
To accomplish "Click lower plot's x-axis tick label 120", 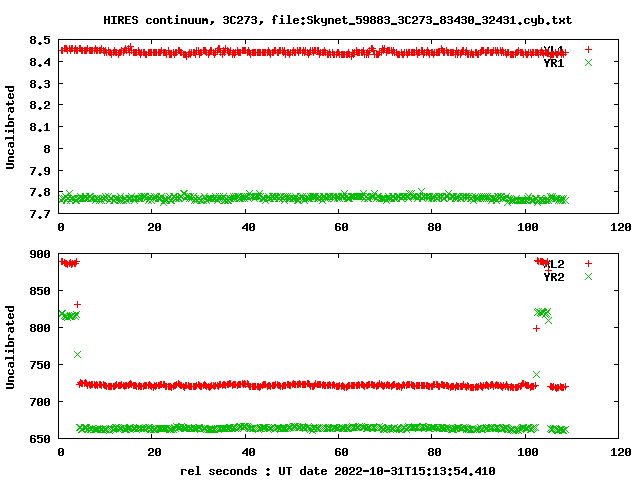I will (x=621, y=452).
